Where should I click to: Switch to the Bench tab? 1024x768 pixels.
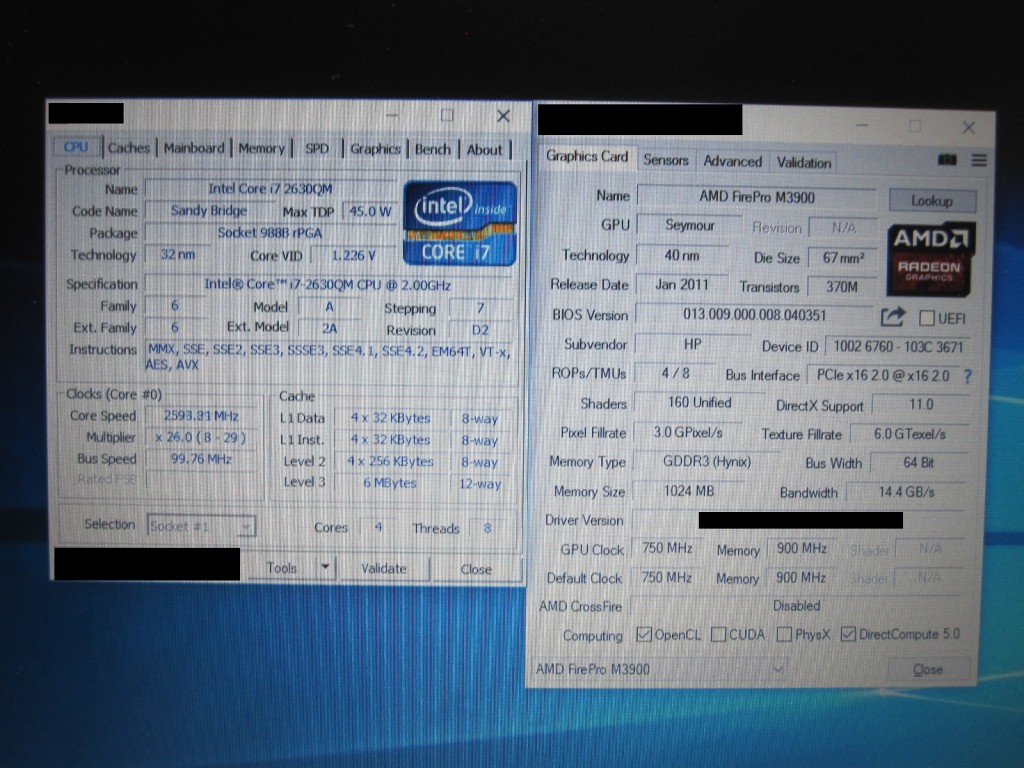(432, 149)
